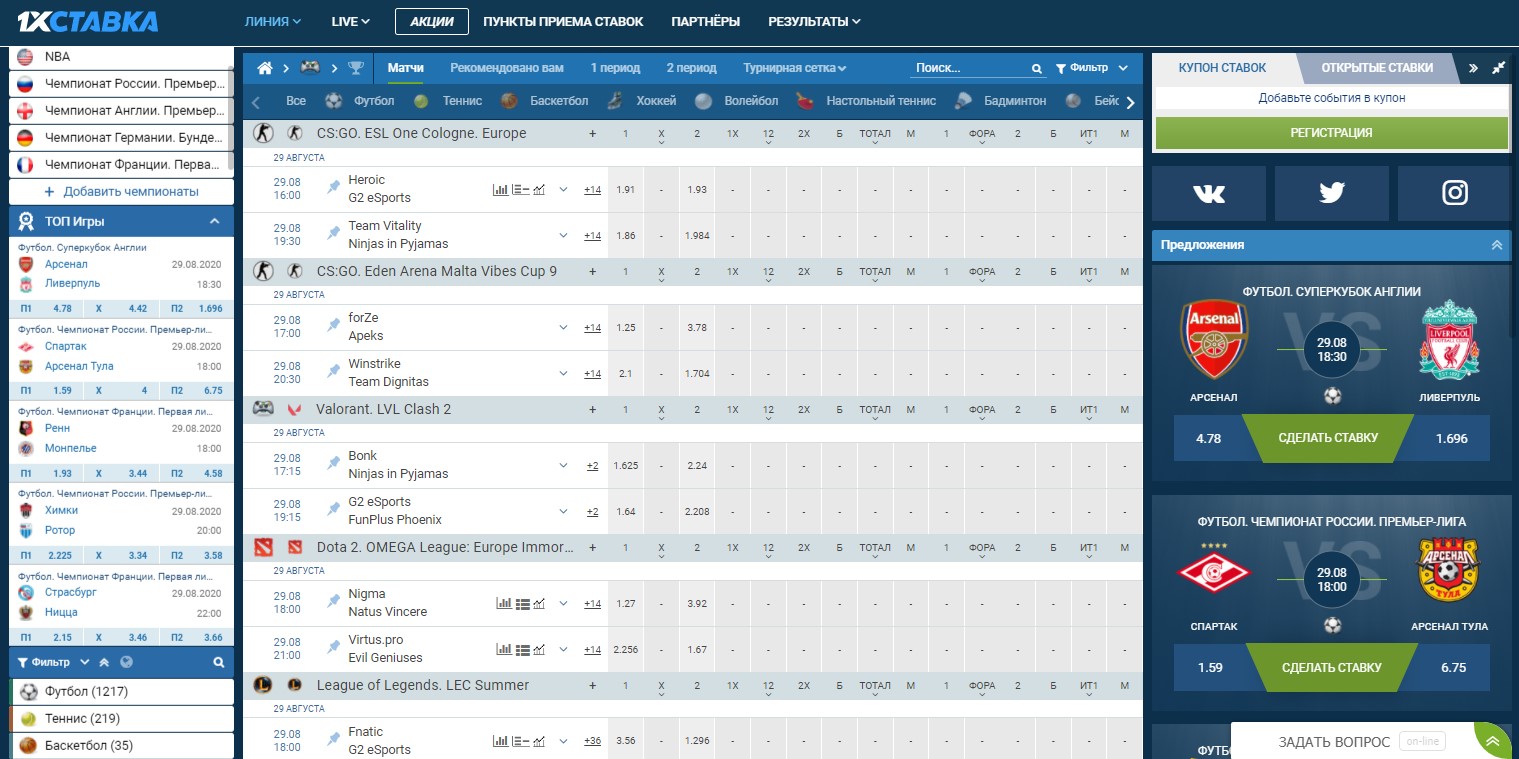
Task: Pin the forZe vs Apeks match
Action: (x=333, y=327)
